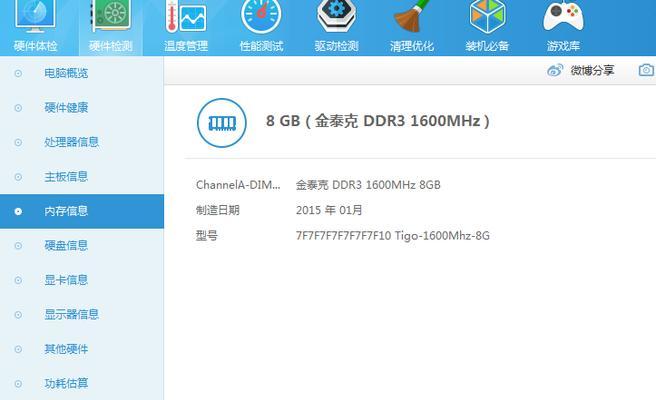Click the 8 GB 金泰克 DDR3 1600MHz heading
The height and width of the screenshot is (400, 656).
tap(378, 121)
